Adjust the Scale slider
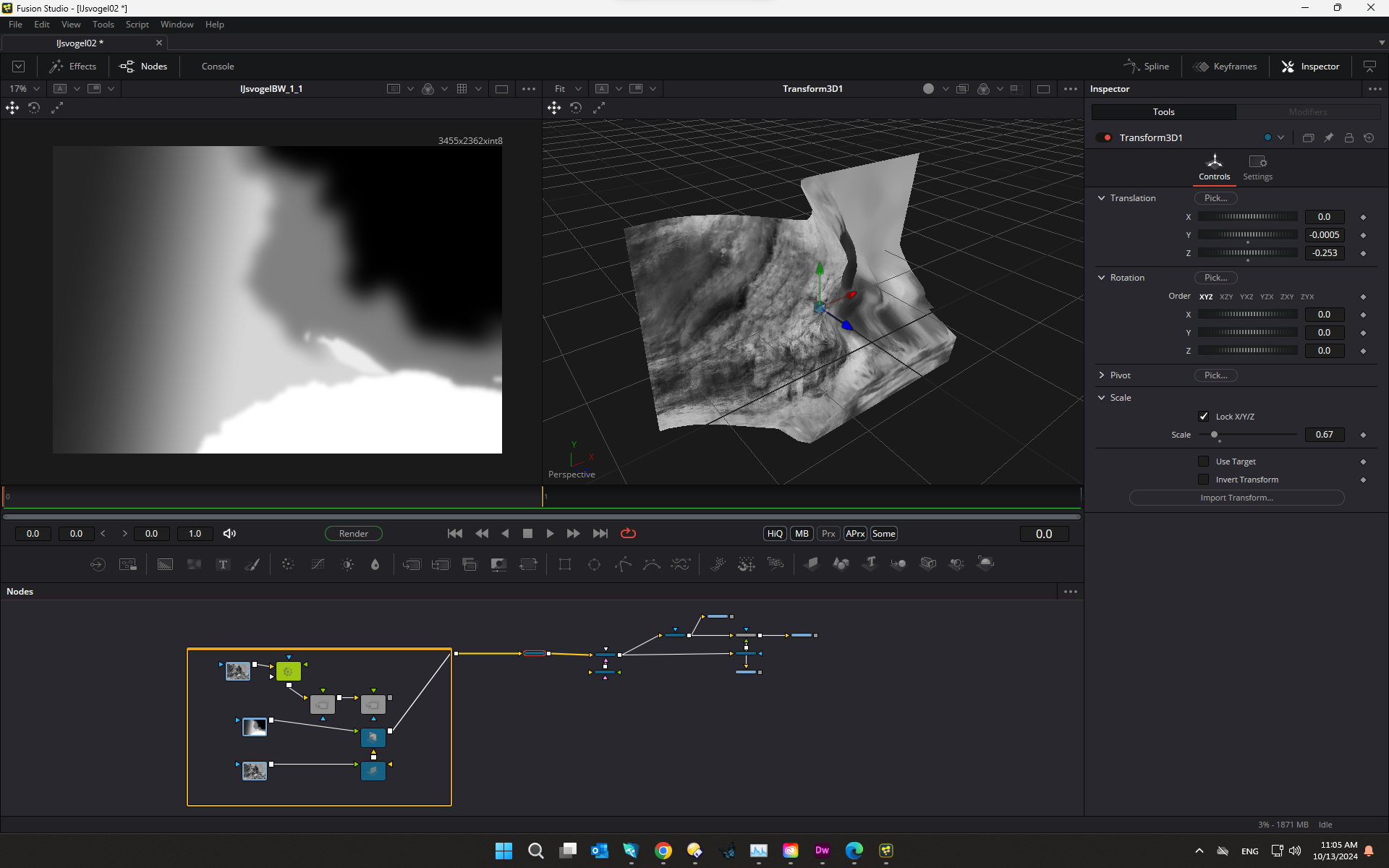This screenshot has height=868, width=1389. tap(1215, 435)
